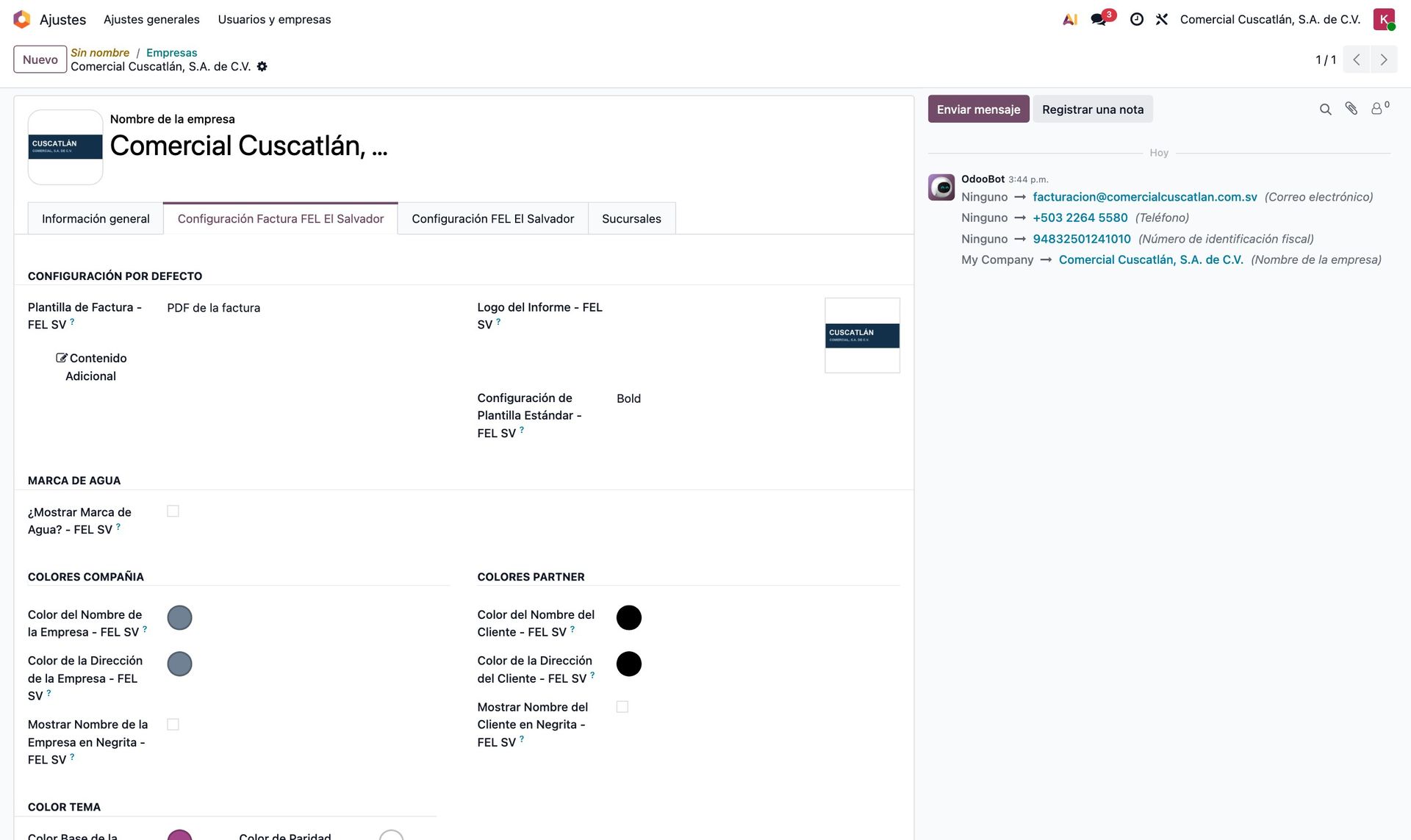Open facturacion@comercialcuscatlan.com.sv email link
This screenshot has width=1411, height=840.
point(1145,196)
